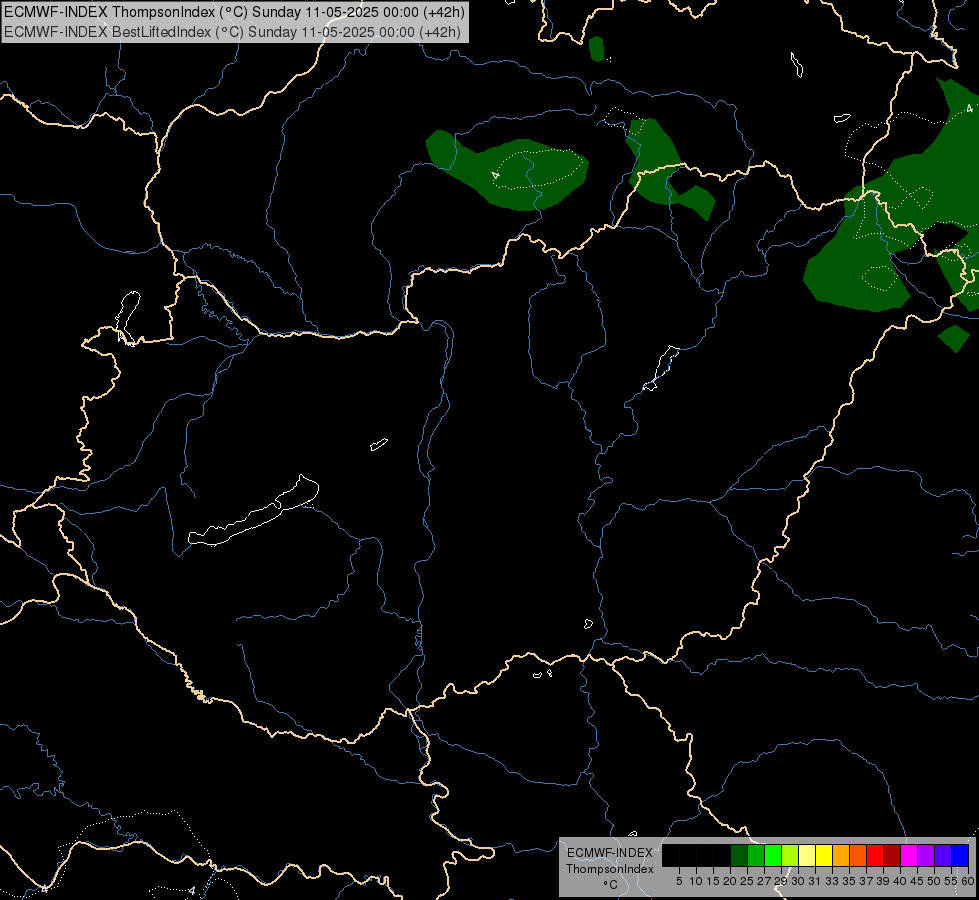Click the bright red 37–39 legend swatch
Image resolution: width=979 pixels, height=900 pixels.
pos(875,855)
